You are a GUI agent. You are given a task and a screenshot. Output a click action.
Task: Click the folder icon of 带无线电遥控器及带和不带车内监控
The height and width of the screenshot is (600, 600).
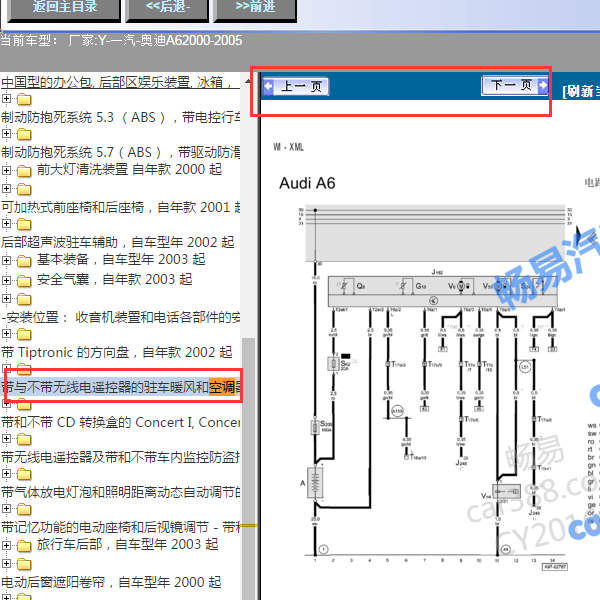click(24, 439)
